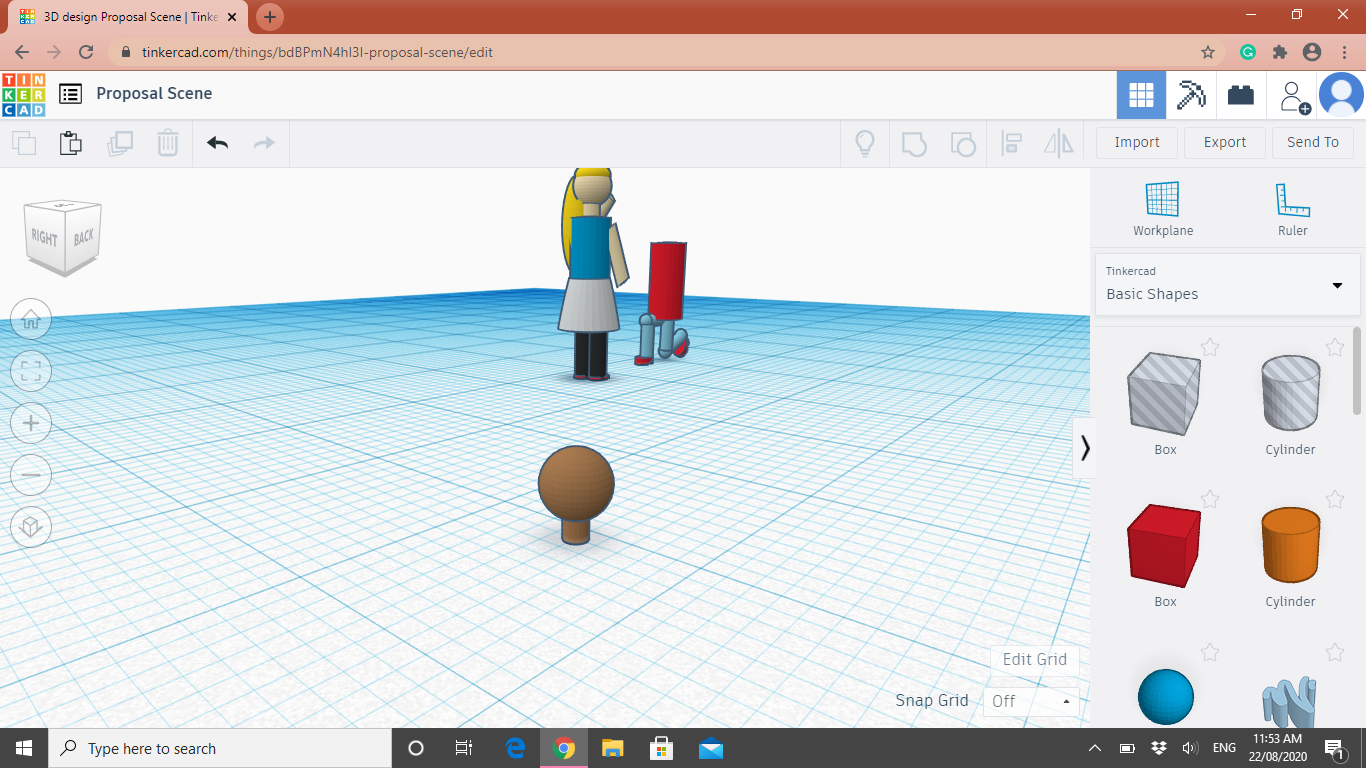Click the Export button
This screenshot has width=1366, height=768.
1225,142
